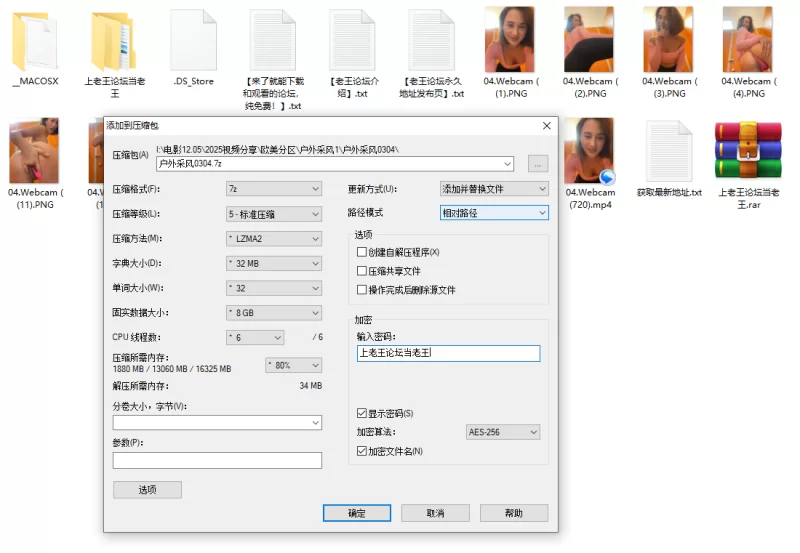The height and width of the screenshot is (553, 800).
Task: Open the CPU 线程数 dropdown
Action: click(255, 337)
